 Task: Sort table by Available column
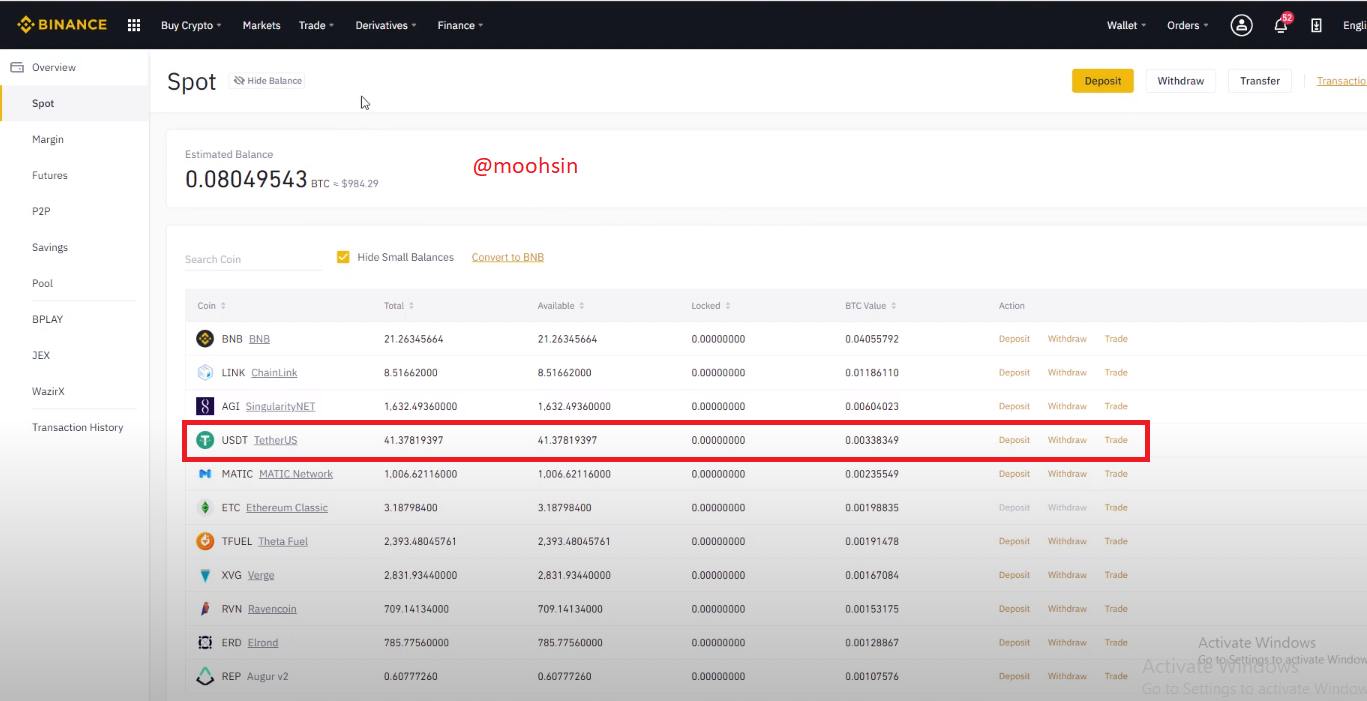tap(561, 306)
